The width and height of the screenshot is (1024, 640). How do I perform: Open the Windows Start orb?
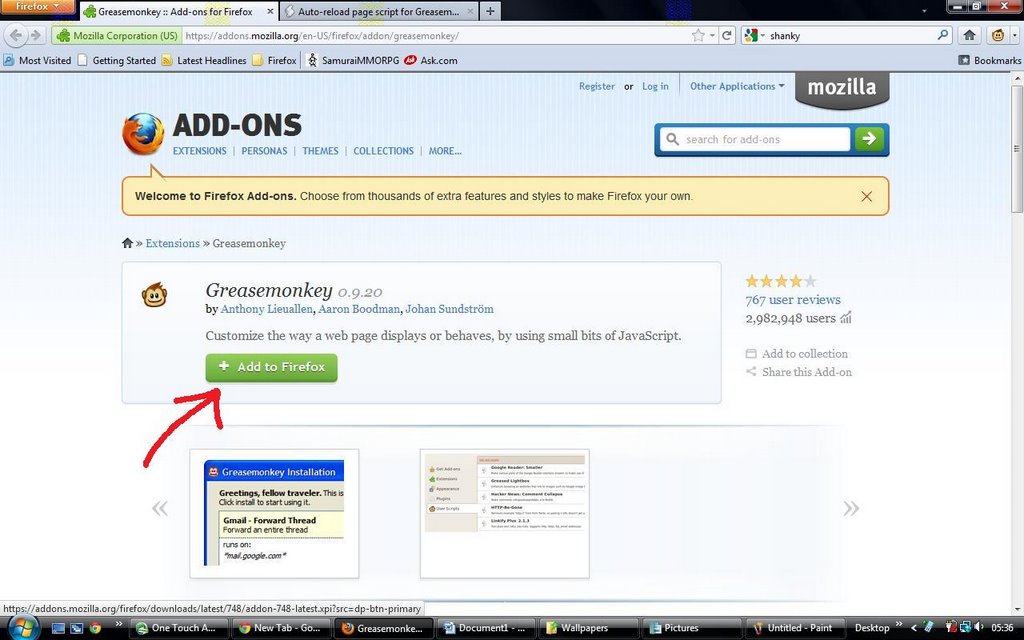click(x=22, y=627)
